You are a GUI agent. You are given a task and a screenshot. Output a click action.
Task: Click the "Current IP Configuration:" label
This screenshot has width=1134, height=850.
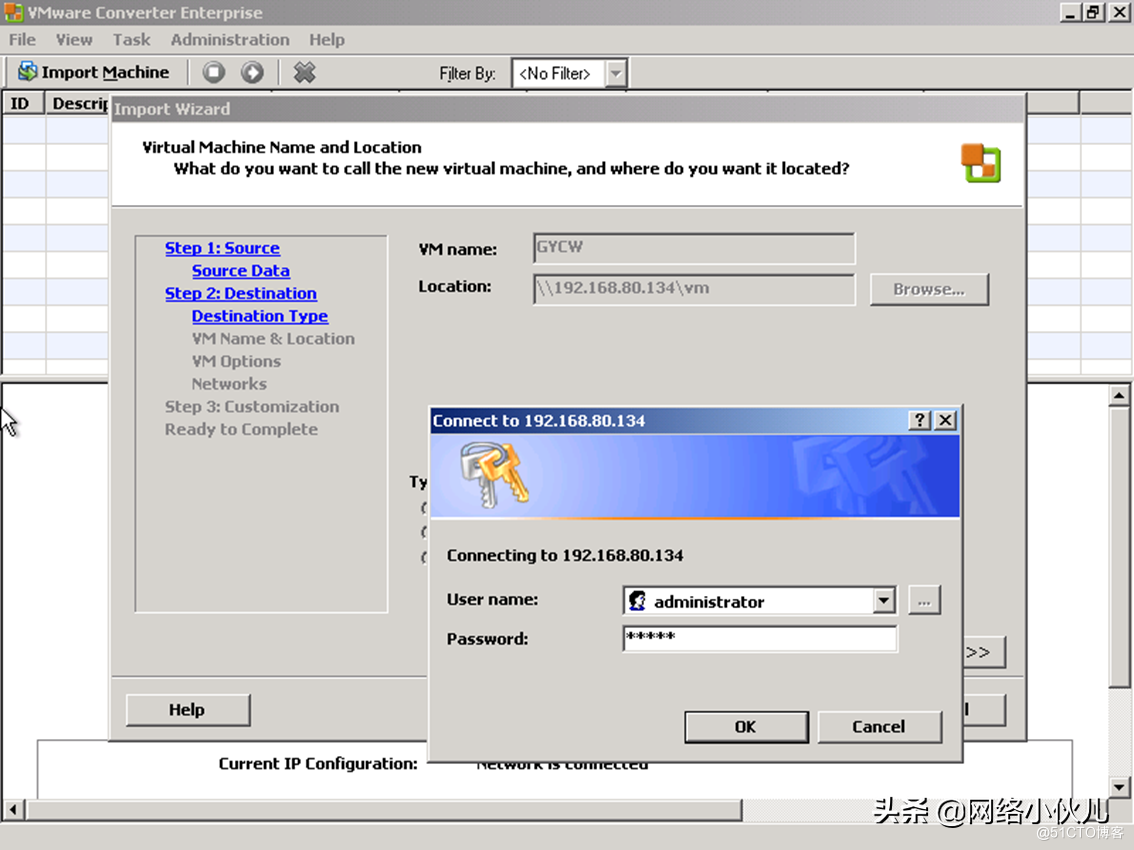coord(318,764)
